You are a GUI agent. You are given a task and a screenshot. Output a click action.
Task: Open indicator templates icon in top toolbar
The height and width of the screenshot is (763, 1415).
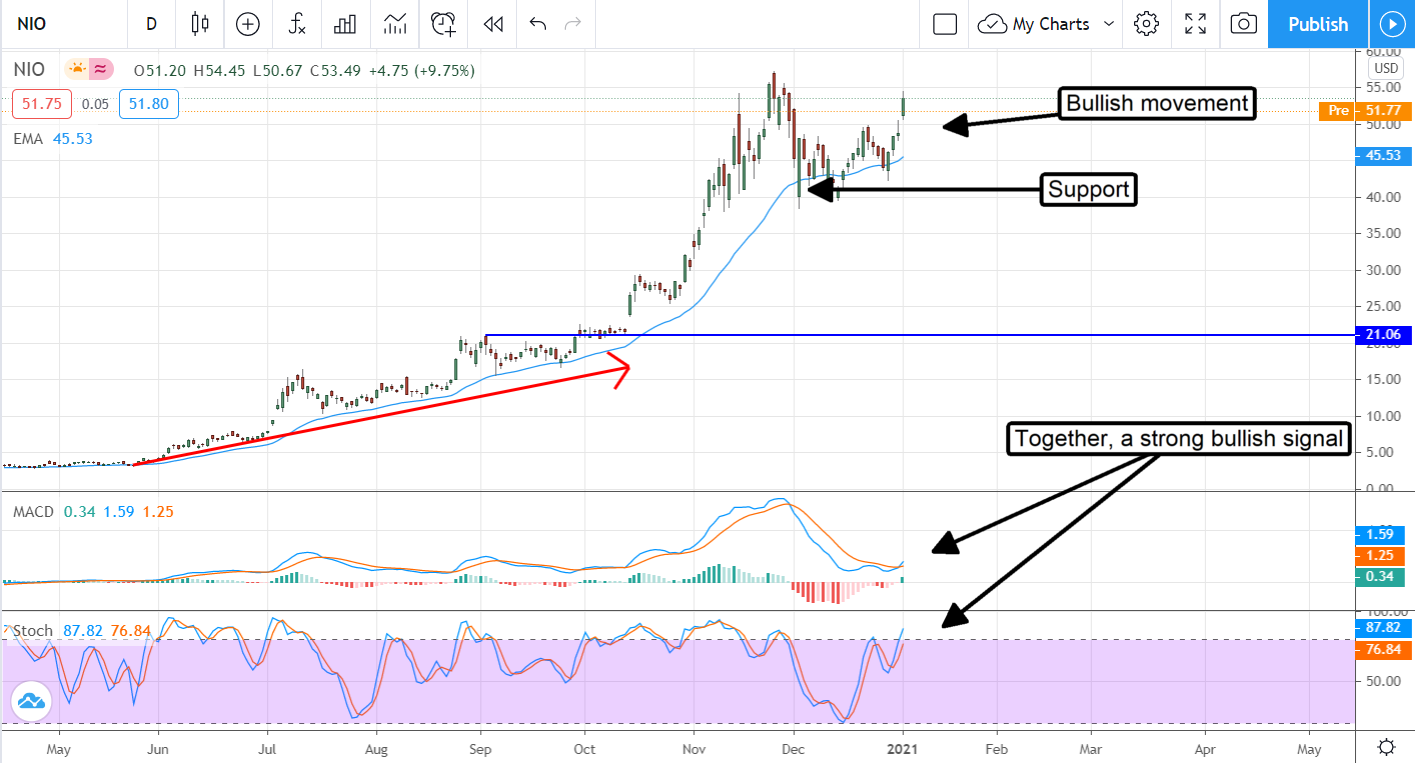point(395,24)
